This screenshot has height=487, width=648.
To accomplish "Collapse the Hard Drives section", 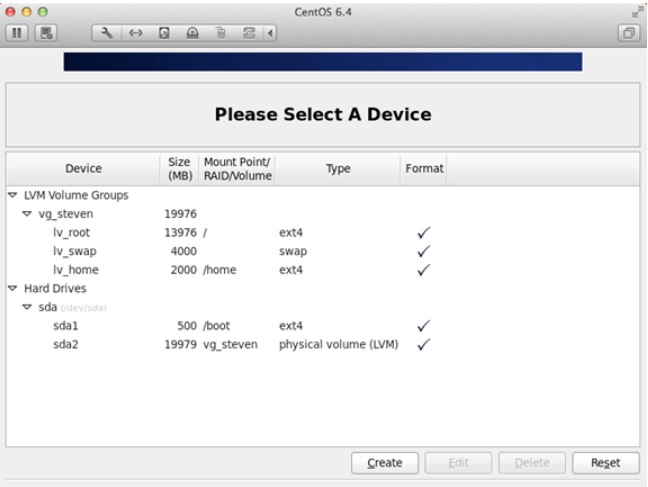I will 13,289.
